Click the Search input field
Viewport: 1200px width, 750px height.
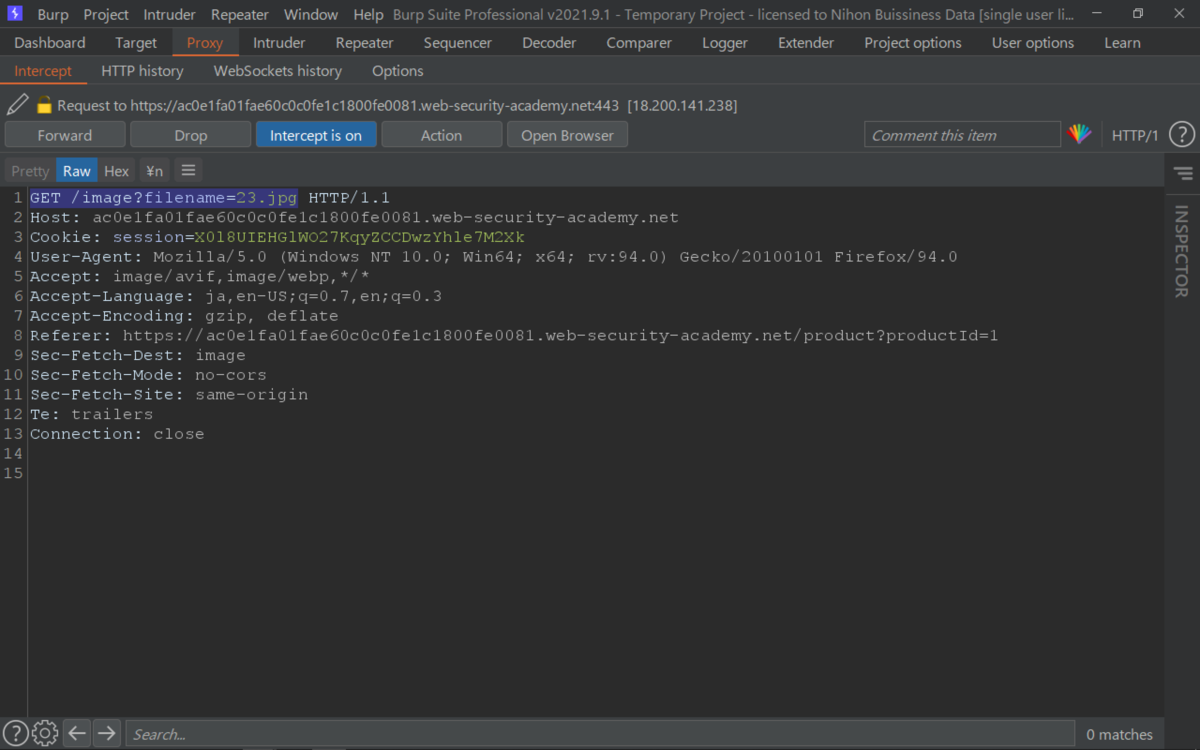[x=600, y=734]
